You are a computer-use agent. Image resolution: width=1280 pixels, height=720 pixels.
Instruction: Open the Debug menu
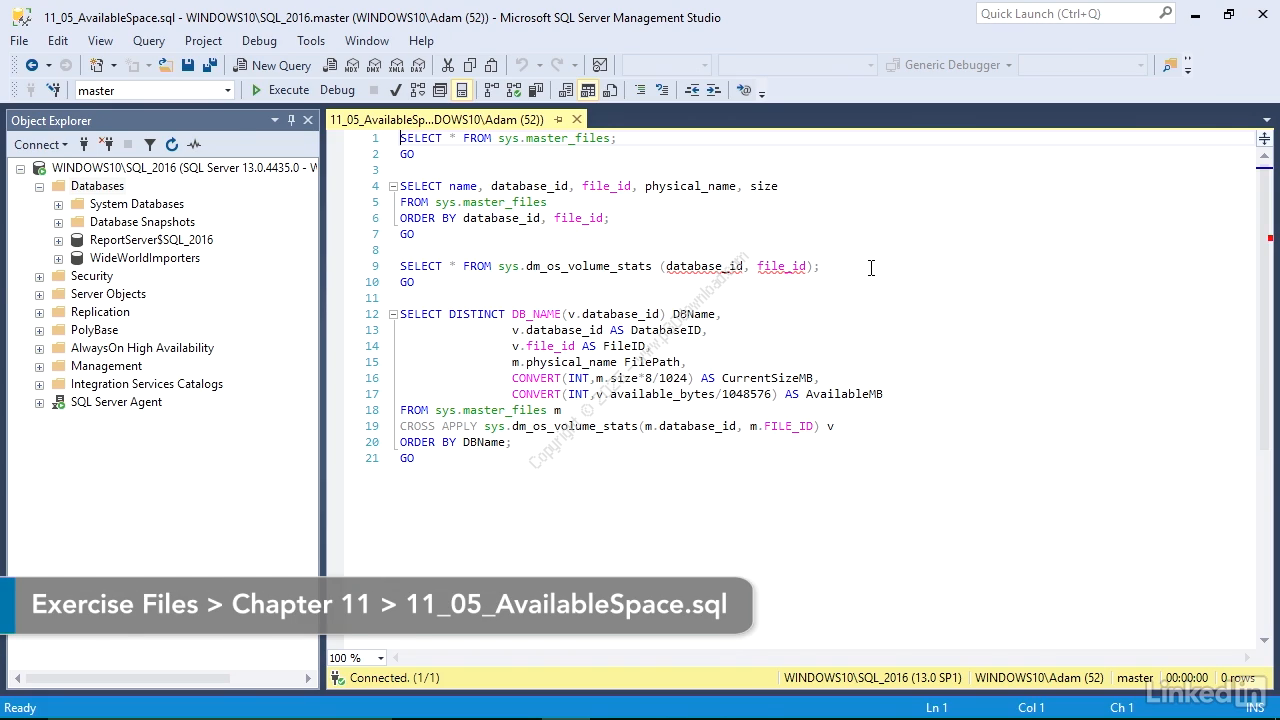click(x=259, y=41)
